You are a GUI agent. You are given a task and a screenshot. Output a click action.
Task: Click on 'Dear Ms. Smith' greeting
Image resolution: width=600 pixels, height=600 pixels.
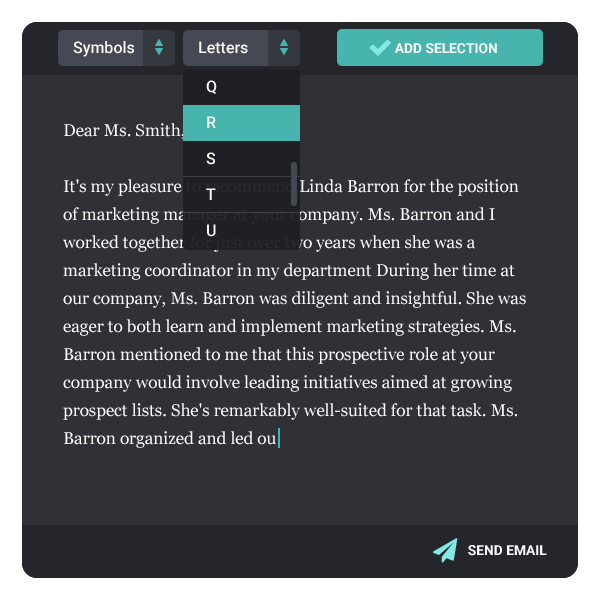[x=124, y=130]
